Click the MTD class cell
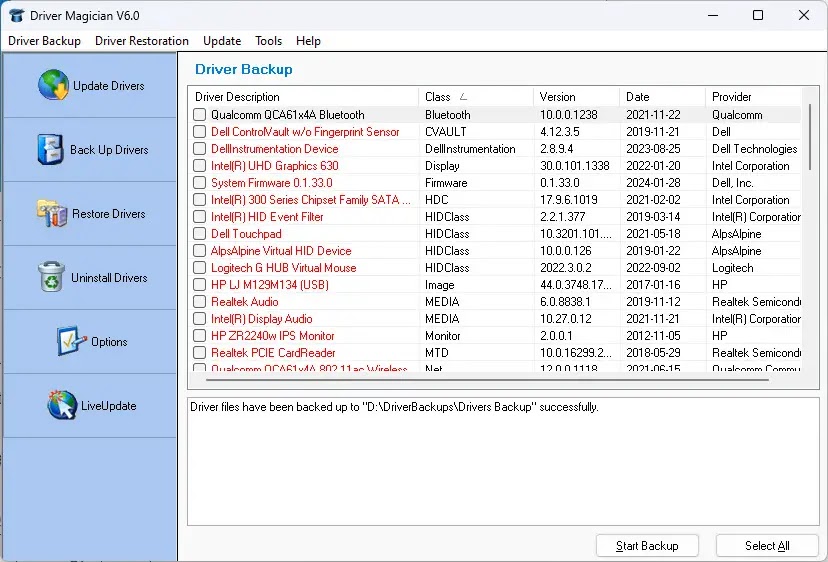 click(x=436, y=352)
